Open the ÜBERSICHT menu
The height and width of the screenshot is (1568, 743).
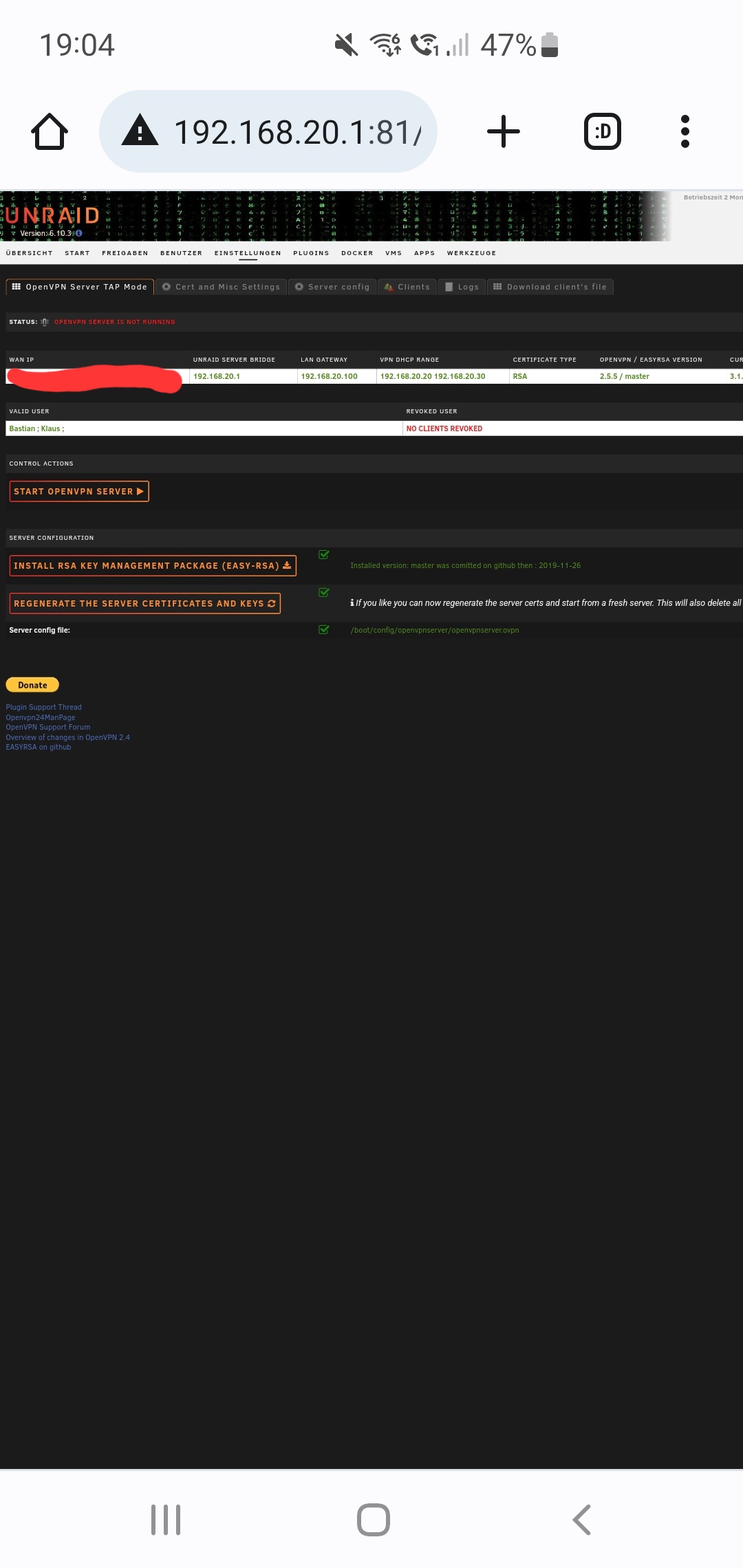tap(29, 253)
